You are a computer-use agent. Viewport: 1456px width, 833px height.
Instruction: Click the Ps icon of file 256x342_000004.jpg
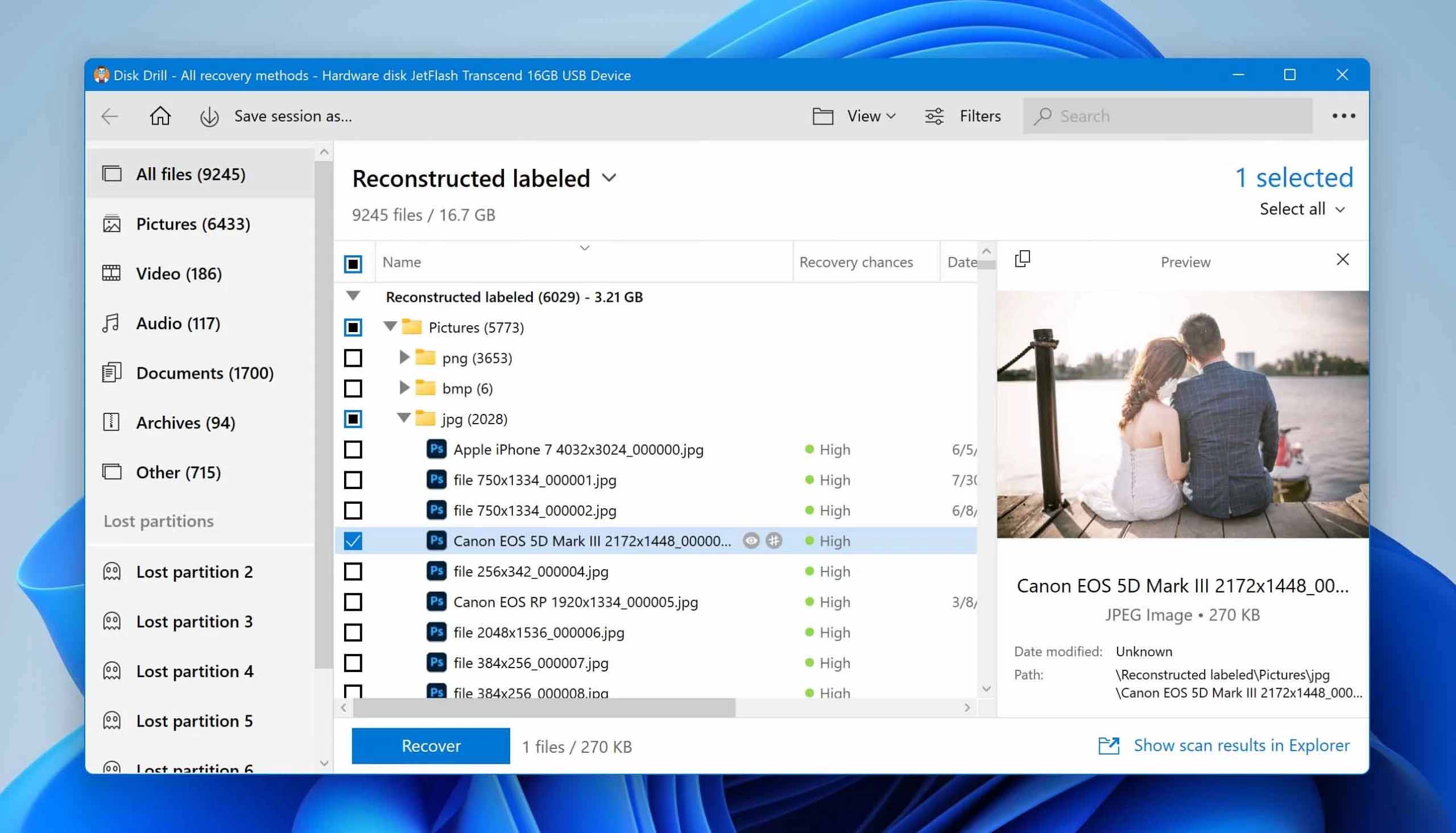(436, 571)
